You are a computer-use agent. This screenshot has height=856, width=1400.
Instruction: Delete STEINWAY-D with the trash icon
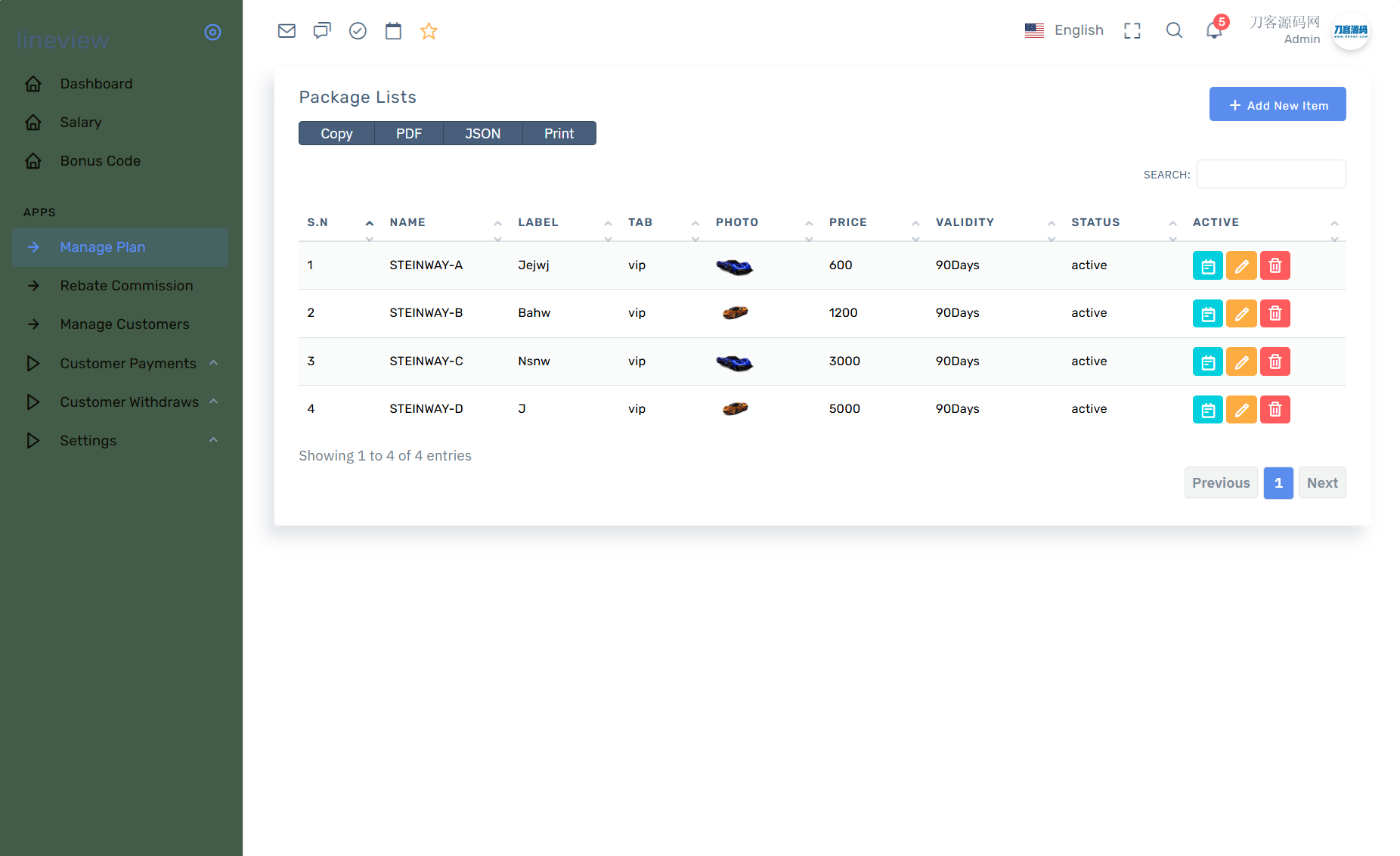[x=1275, y=409]
